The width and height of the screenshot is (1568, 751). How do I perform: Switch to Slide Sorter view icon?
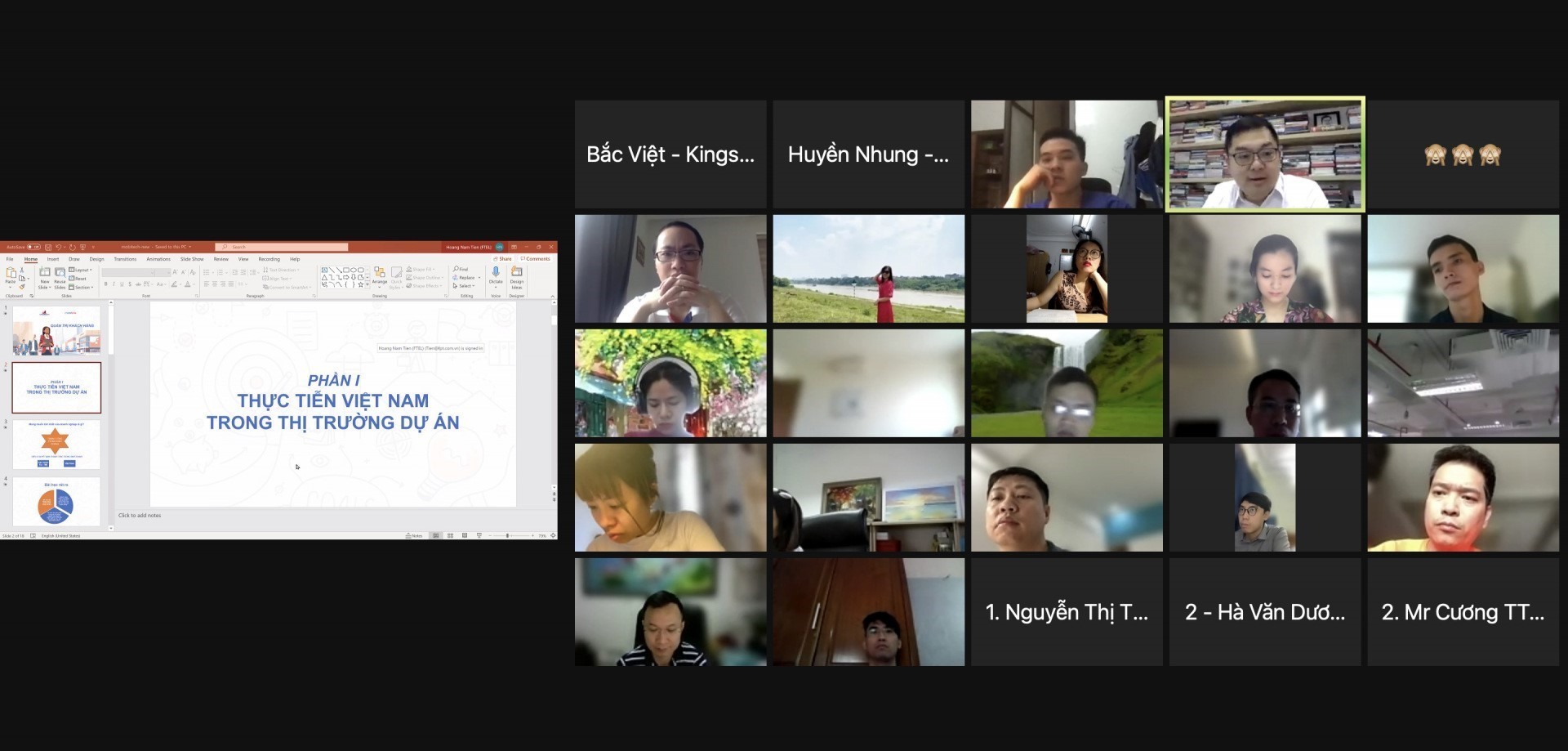[x=450, y=536]
